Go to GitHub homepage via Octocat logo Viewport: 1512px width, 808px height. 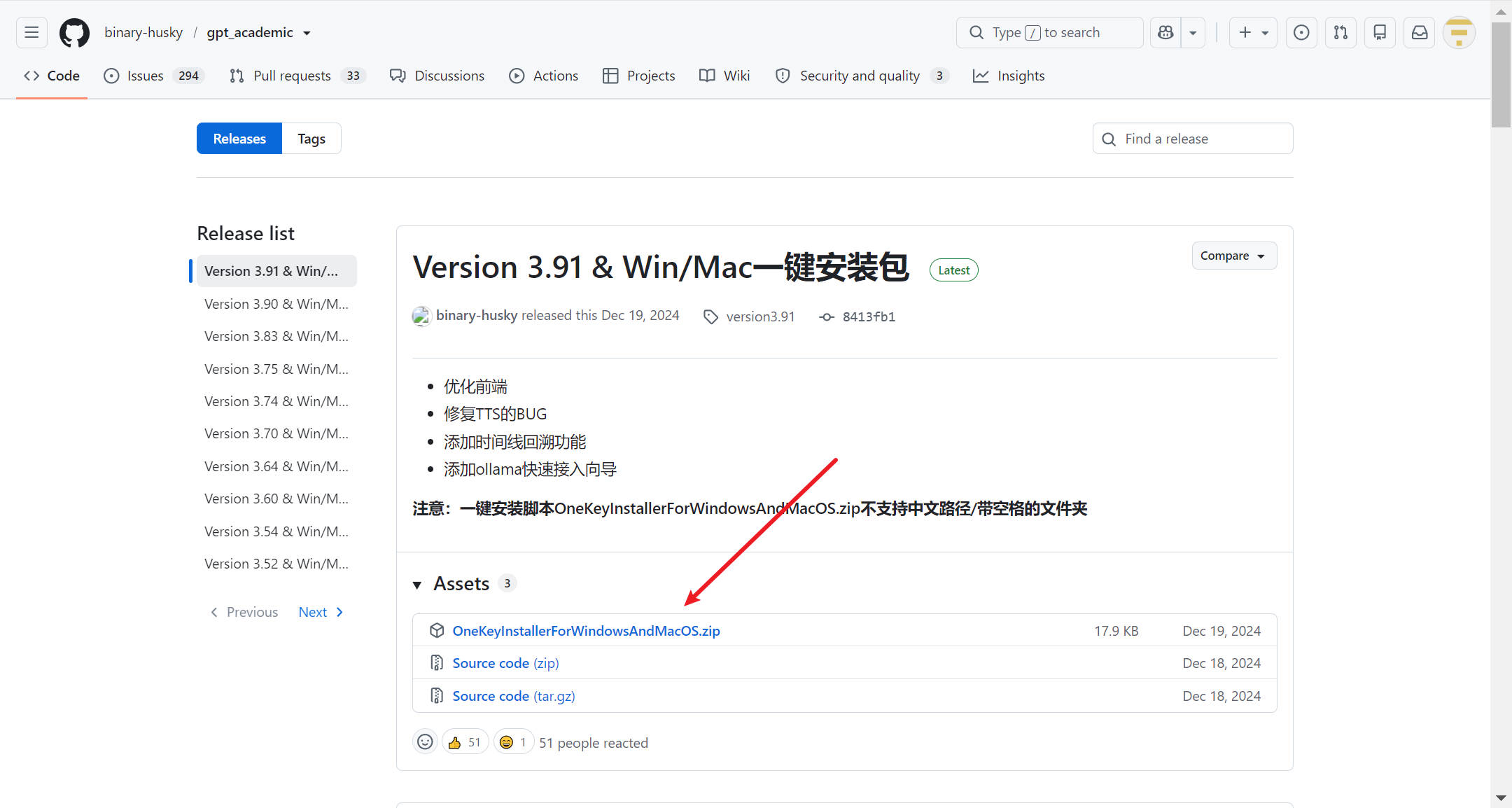[74, 32]
